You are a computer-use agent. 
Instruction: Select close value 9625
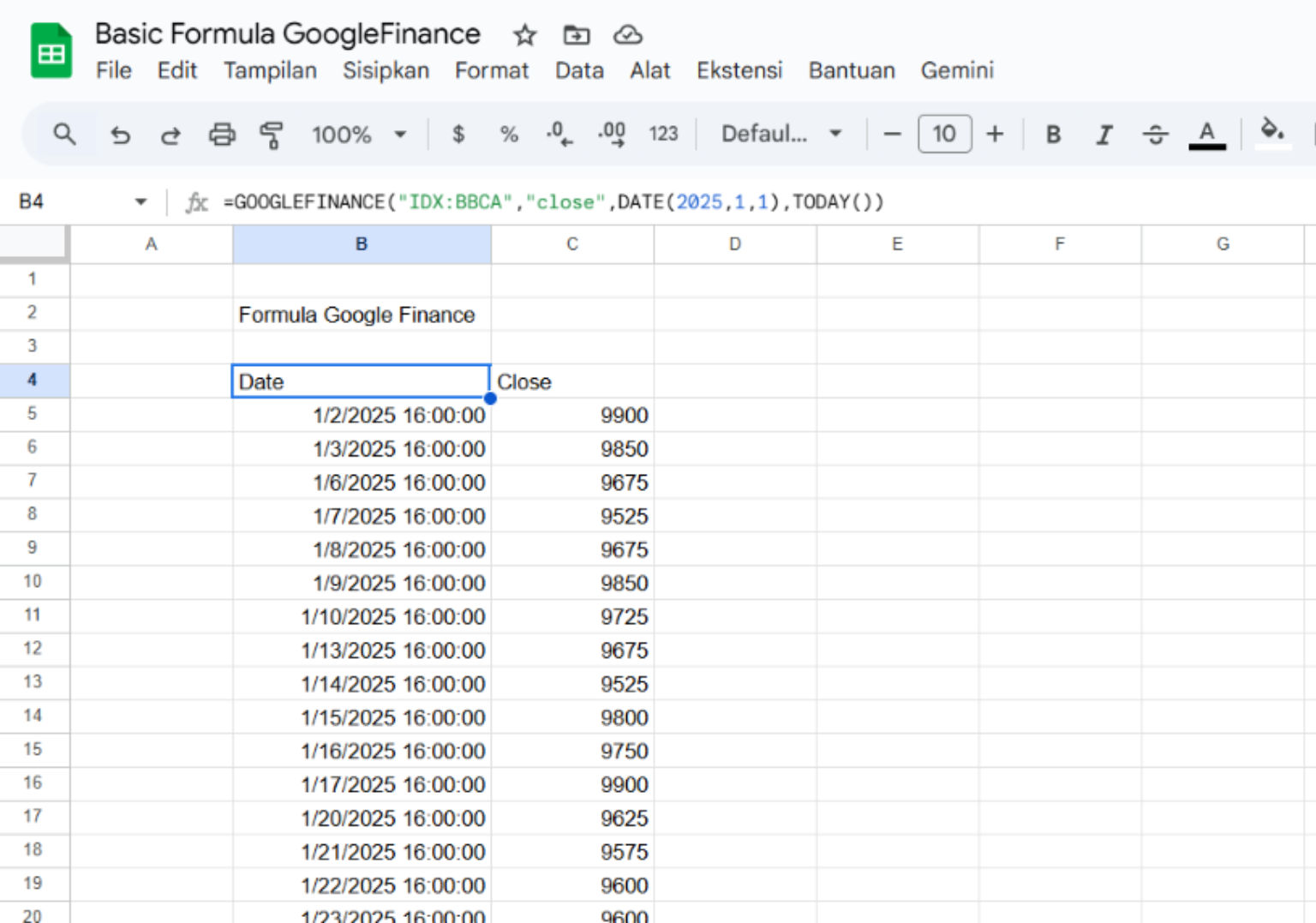pyautogui.click(x=572, y=818)
